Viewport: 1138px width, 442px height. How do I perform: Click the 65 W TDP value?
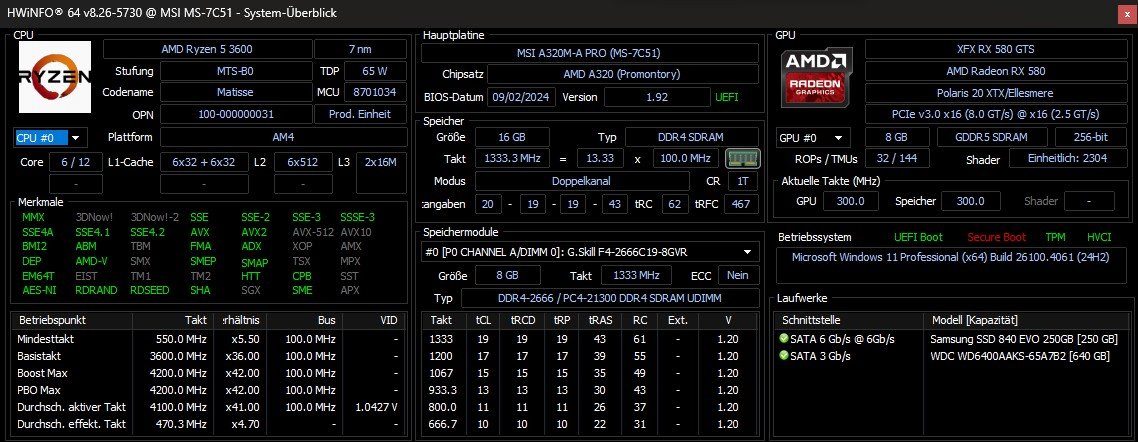click(374, 71)
